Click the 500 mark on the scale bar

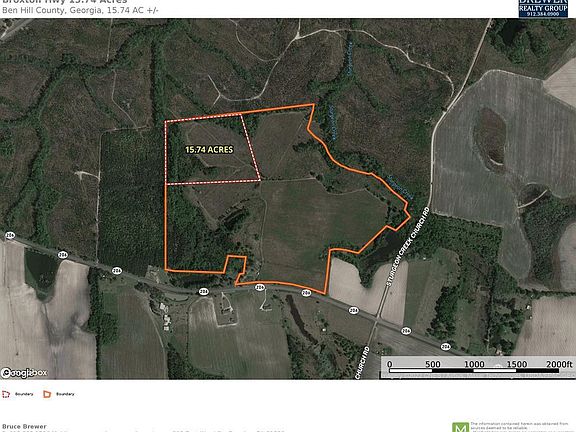[432, 364]
